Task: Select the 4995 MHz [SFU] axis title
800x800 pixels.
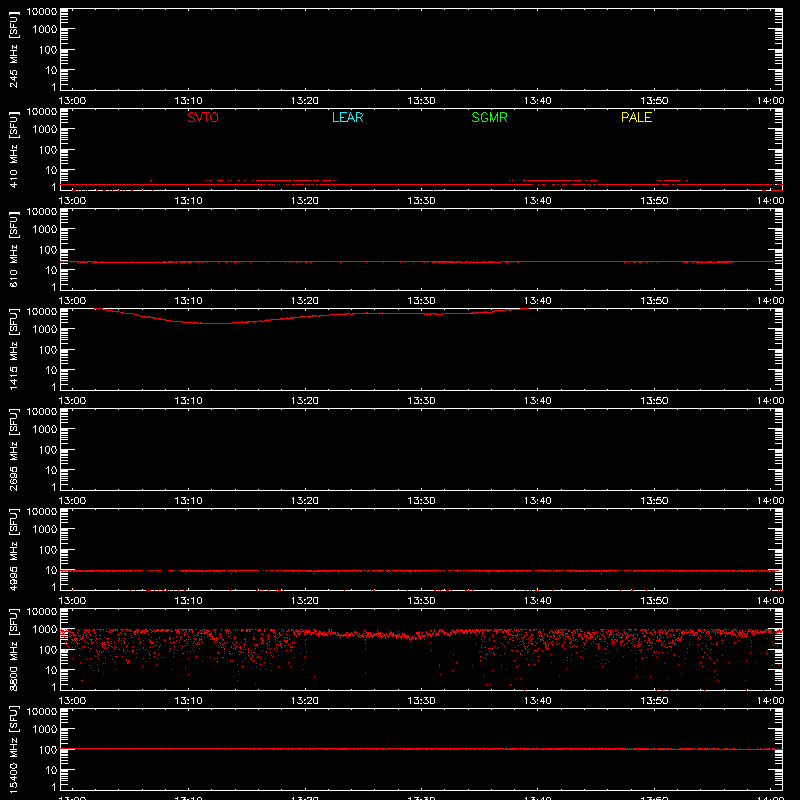Action: pyautogui.click(x=13, y=549)
